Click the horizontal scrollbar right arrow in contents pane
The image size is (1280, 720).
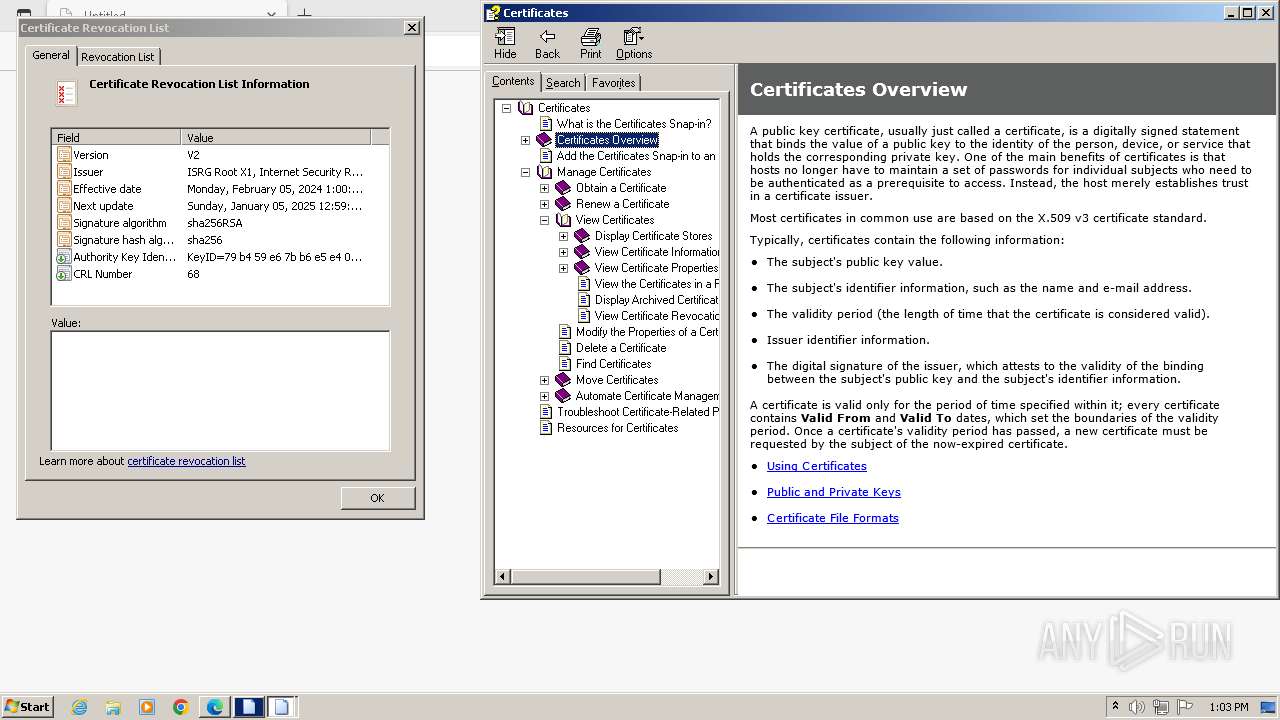point(711,576)
